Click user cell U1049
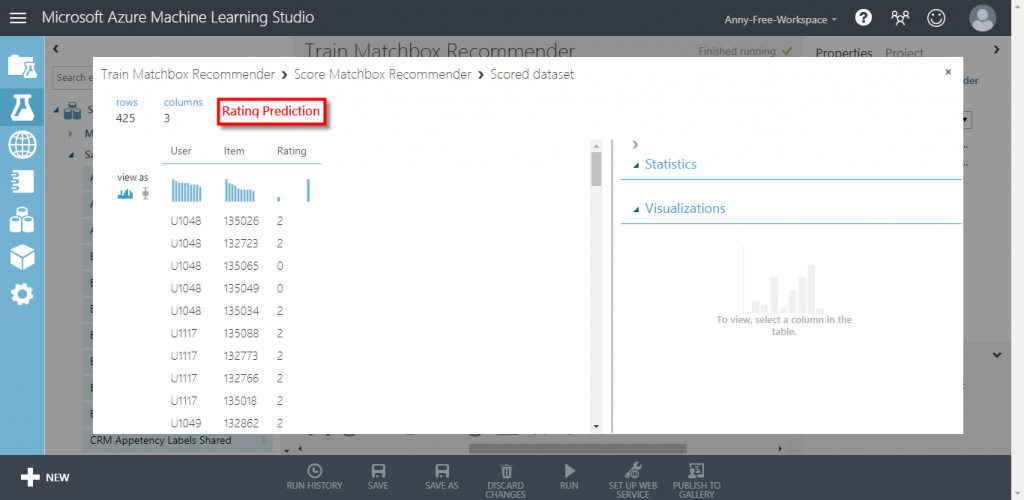Image resolution: width=1024 pixels, height=500 pixels. coord(186,423)
